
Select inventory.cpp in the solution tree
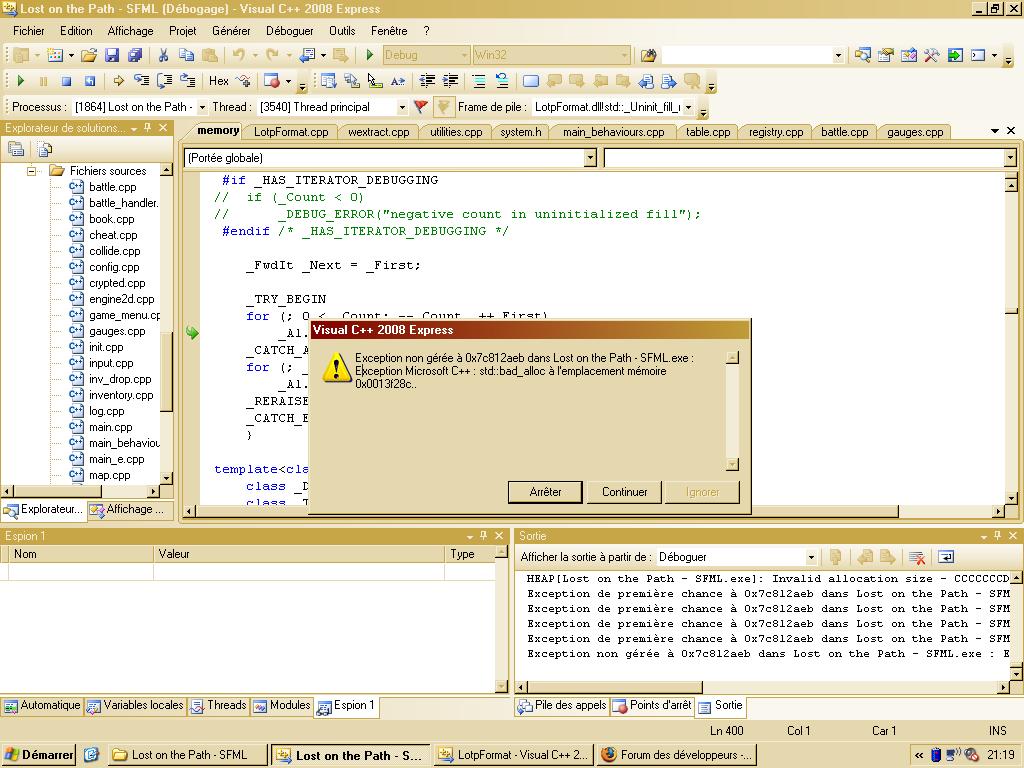pyautogui.click(x=121, y=395)
